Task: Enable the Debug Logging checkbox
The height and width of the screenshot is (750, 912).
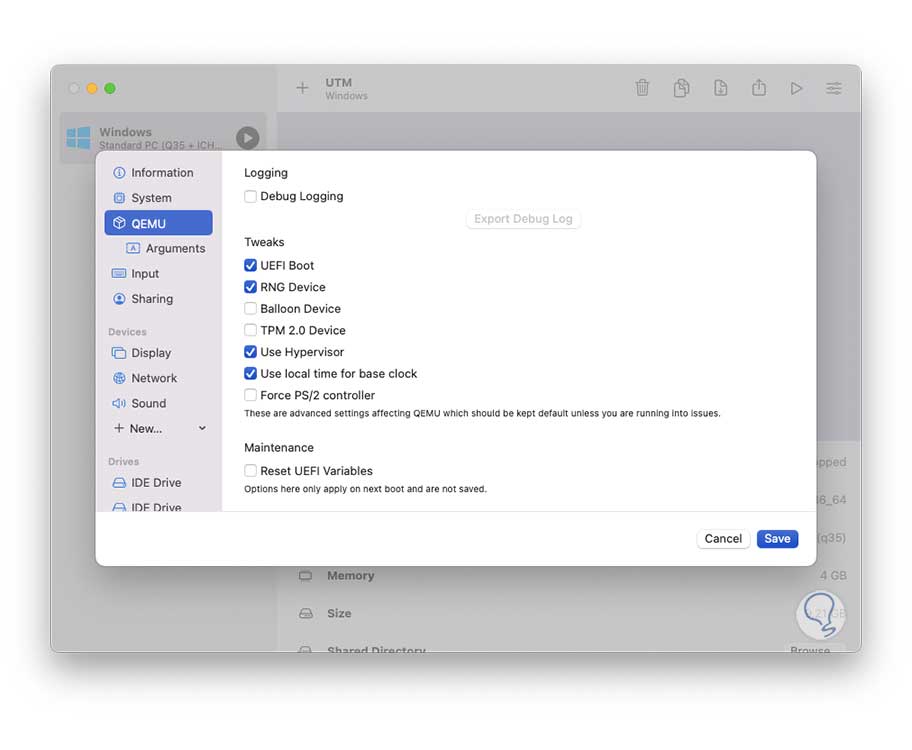Action: 250,197
